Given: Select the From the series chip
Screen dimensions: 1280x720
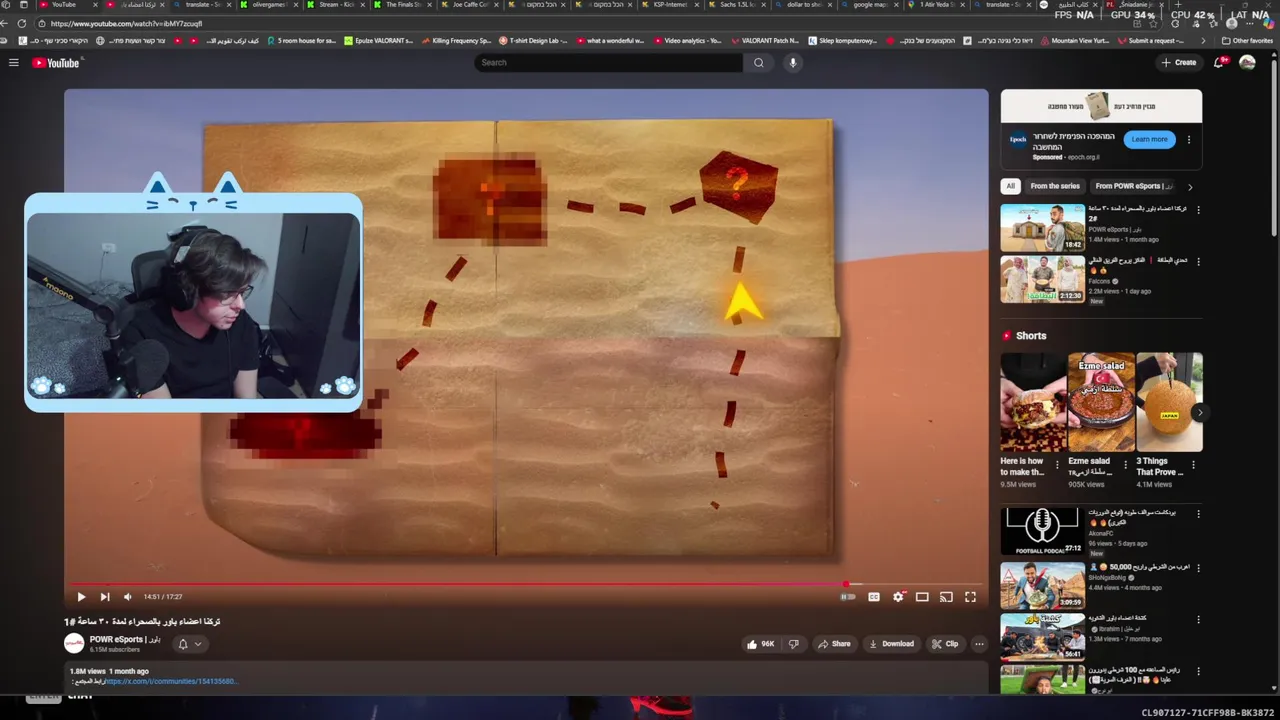Looking at the screenshot, I should pyautogui.click(x=1055, y=186).
